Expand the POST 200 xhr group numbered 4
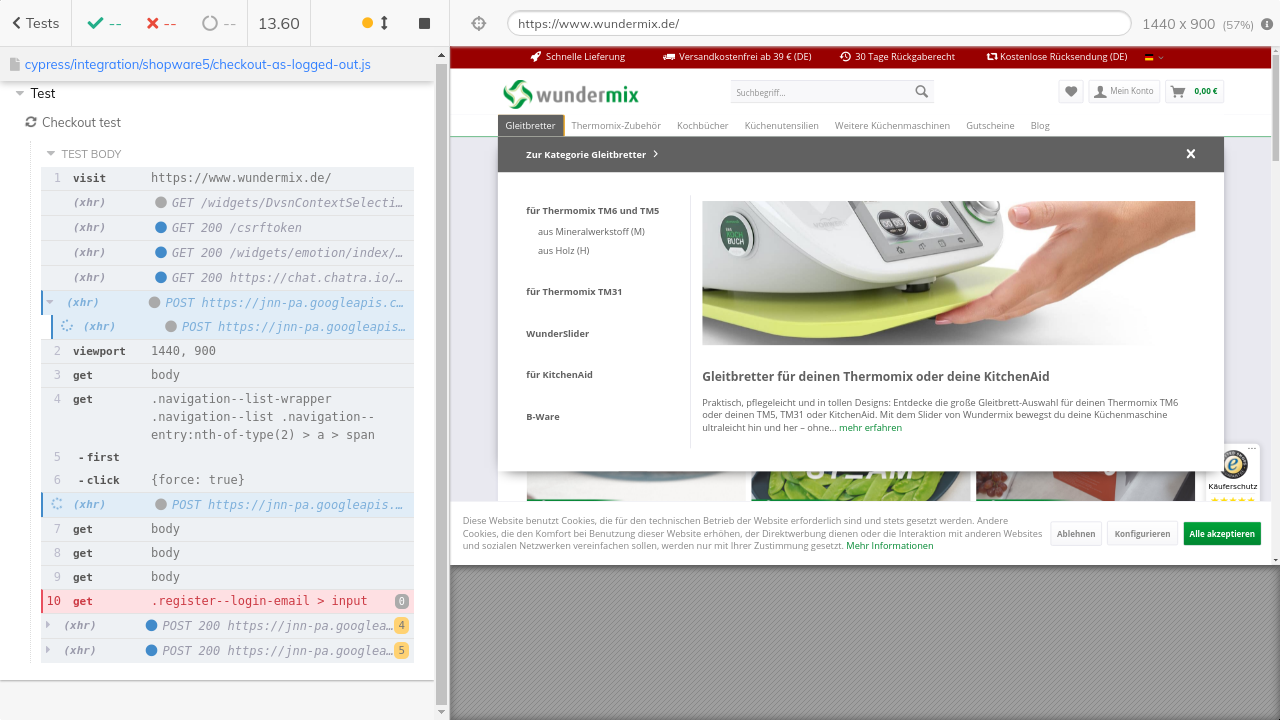1280x720 pixels. pyautogui.click(x=48, y=626)
